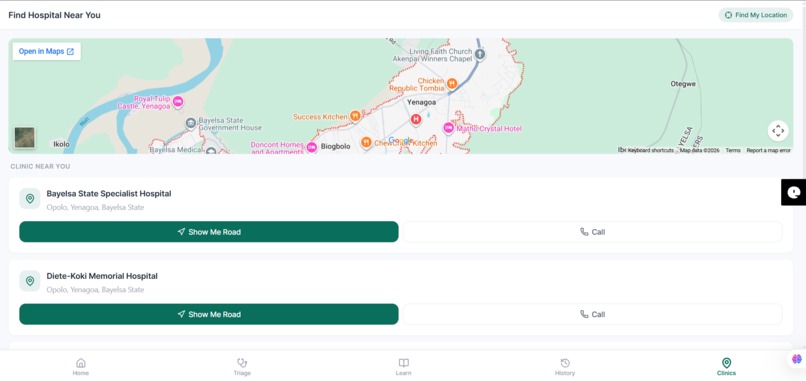The image size is (806, 381).
Task: Open the History tab
Action: click(565, 367)
